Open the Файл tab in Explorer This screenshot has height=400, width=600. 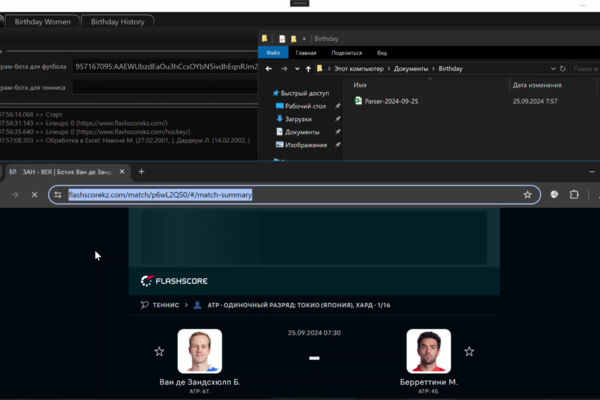[x=273, y=53]
